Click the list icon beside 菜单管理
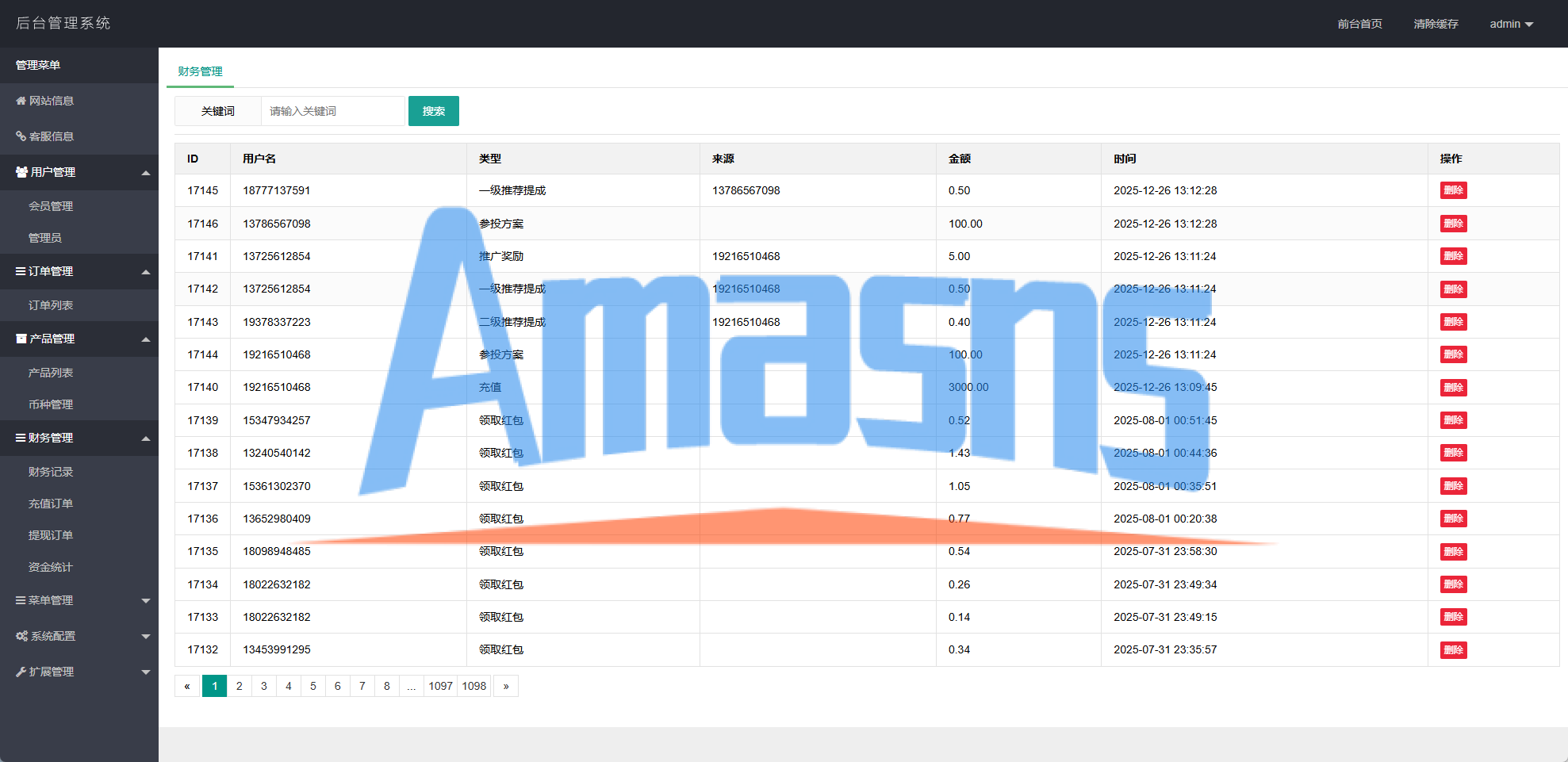Viewport: 1568px width, 762px height. tap(21, 600)
